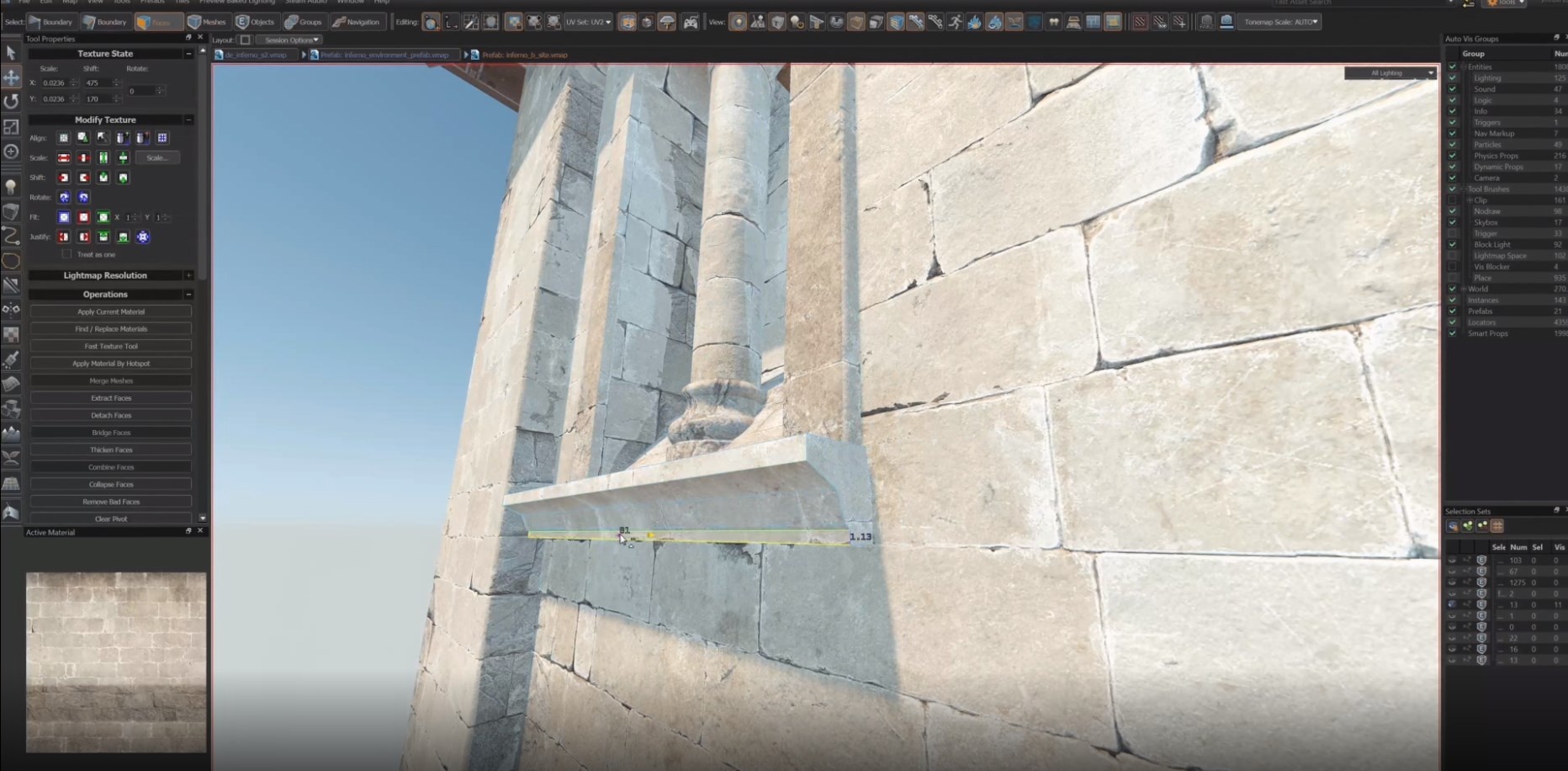The height and width of the screenshot is (771, 1568).
Task: Click the Fast Texture Tool button
Action: 111,346
